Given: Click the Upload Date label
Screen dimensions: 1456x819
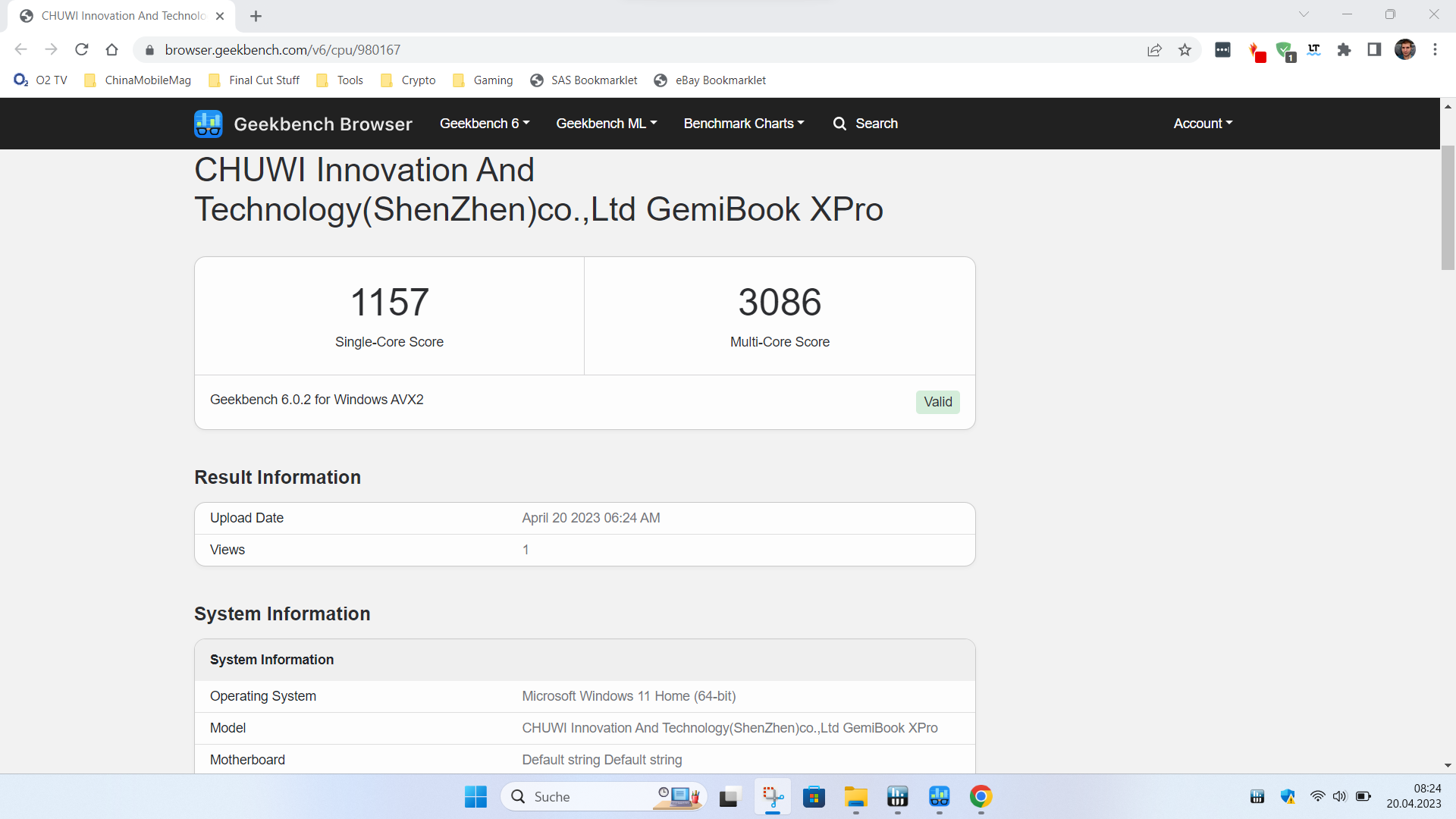Looking at the screenshot, I should (246, 518).
